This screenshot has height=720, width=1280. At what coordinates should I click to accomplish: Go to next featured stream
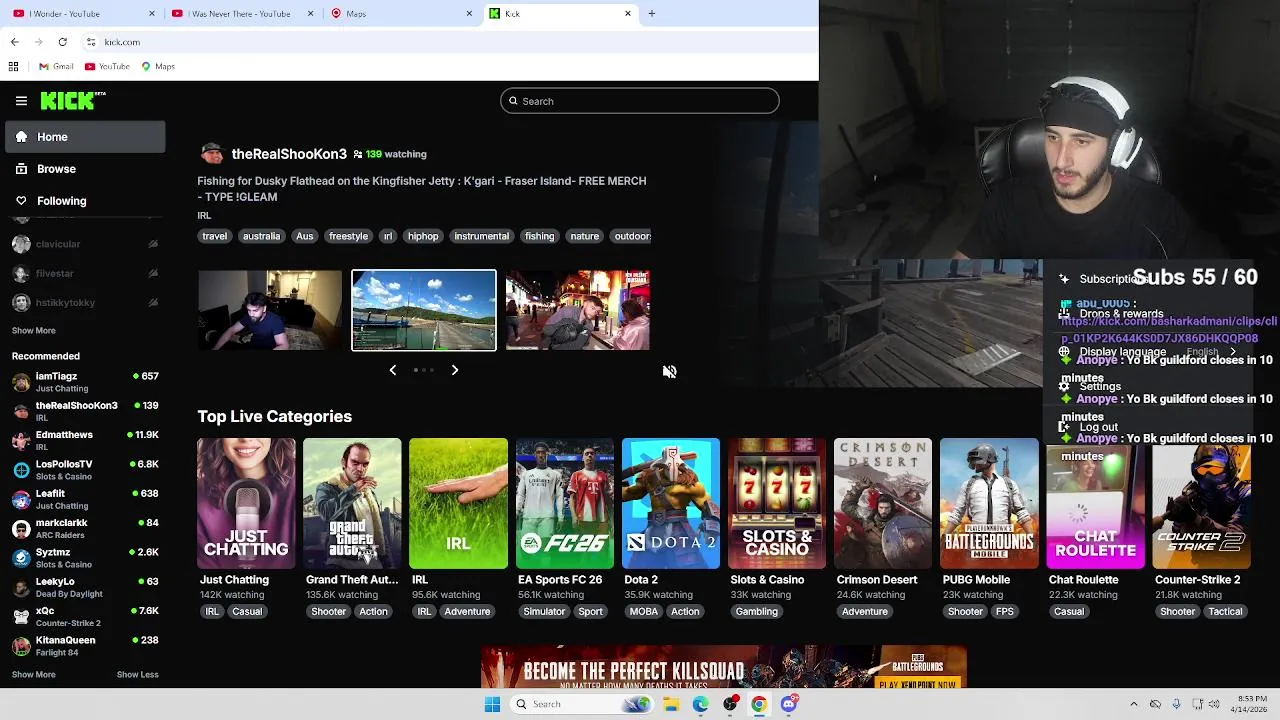[454, 370]
